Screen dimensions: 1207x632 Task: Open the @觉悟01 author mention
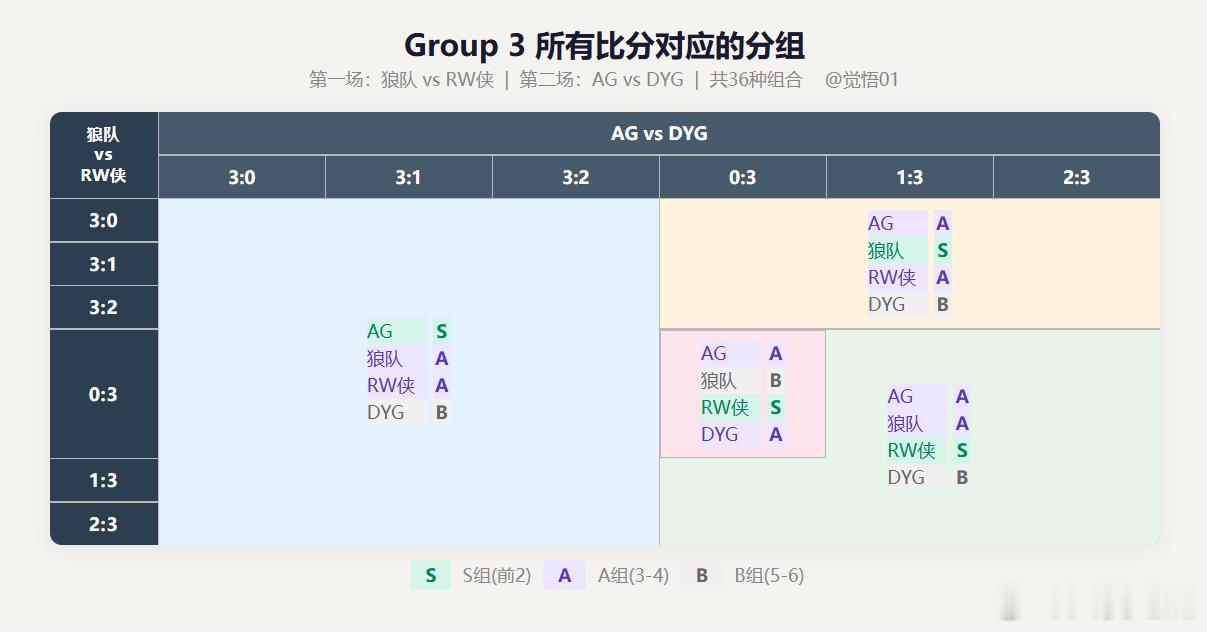862,80
